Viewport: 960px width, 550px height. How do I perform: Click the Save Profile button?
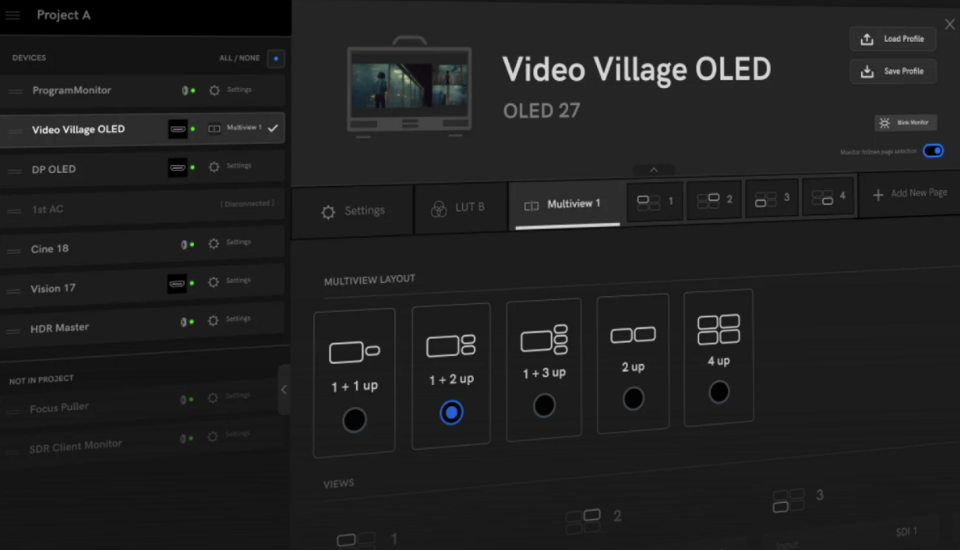[x=893, y=71]
